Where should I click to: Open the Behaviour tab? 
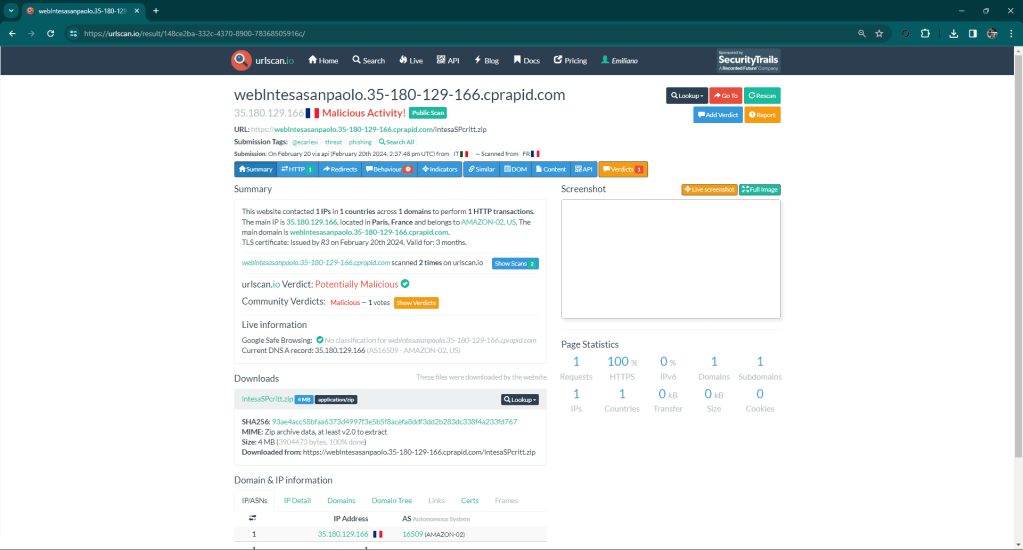(389, 170)
